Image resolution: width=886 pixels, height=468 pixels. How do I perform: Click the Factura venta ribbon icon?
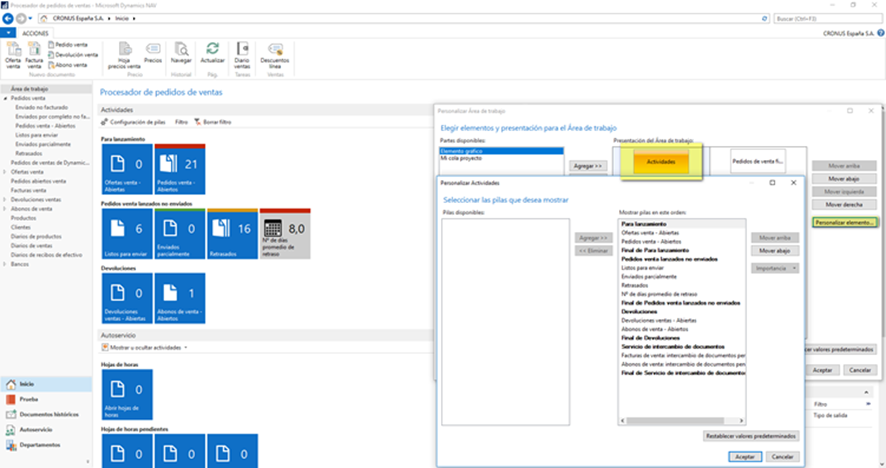pos(34,55)
